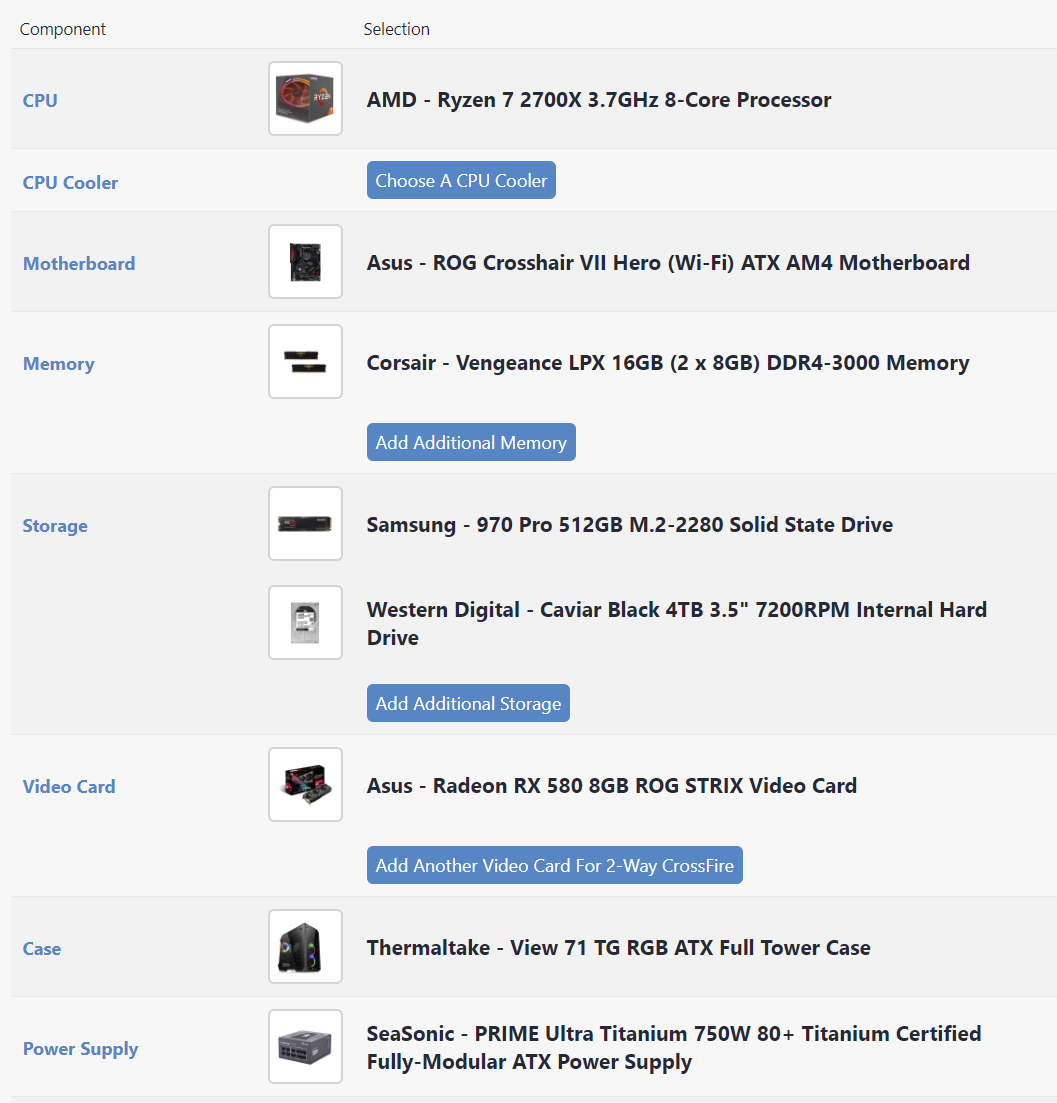The width and height of the screenshot is (1057, 1103).
Task: Click the ROG Crosshair motherboard thumbnail image
Action: coord(305,262)
